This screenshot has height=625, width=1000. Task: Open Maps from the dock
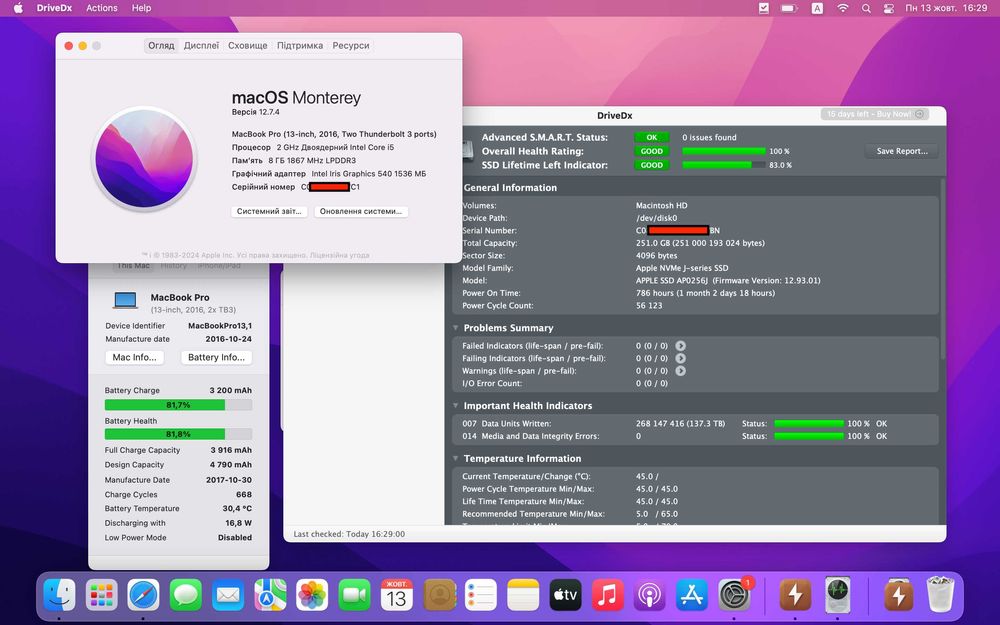point(270,596)
